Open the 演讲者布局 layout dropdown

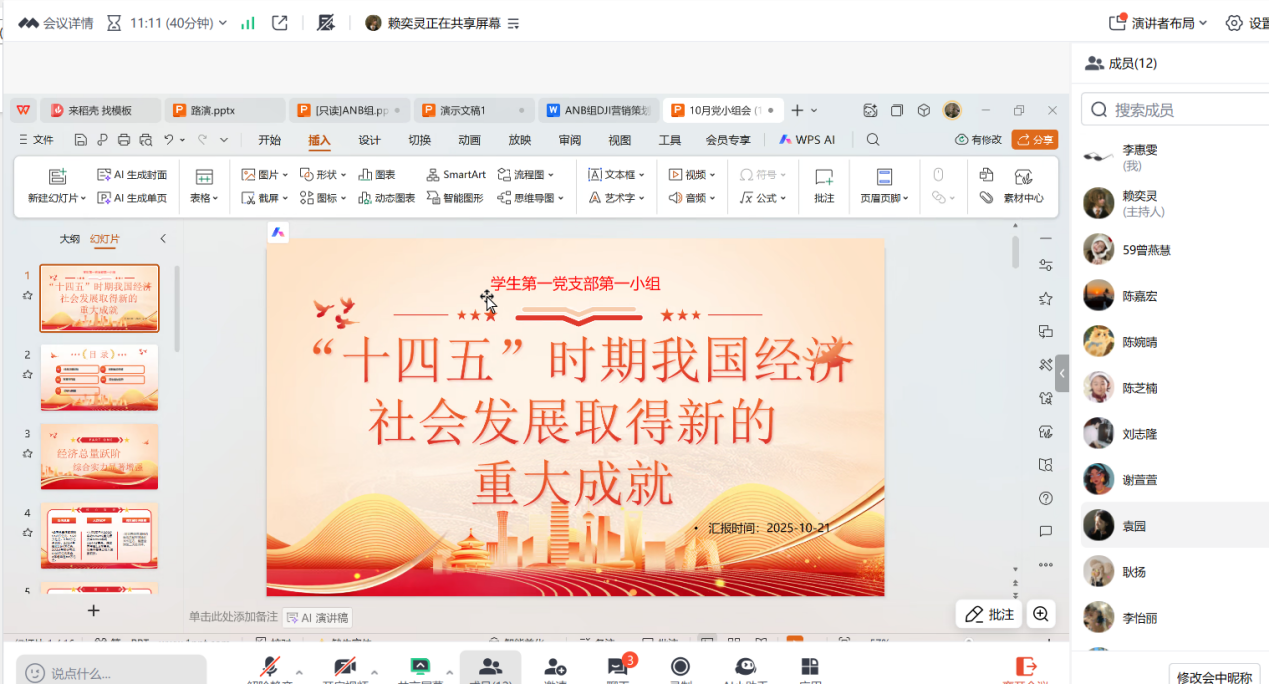click(x=1158, y=22)
